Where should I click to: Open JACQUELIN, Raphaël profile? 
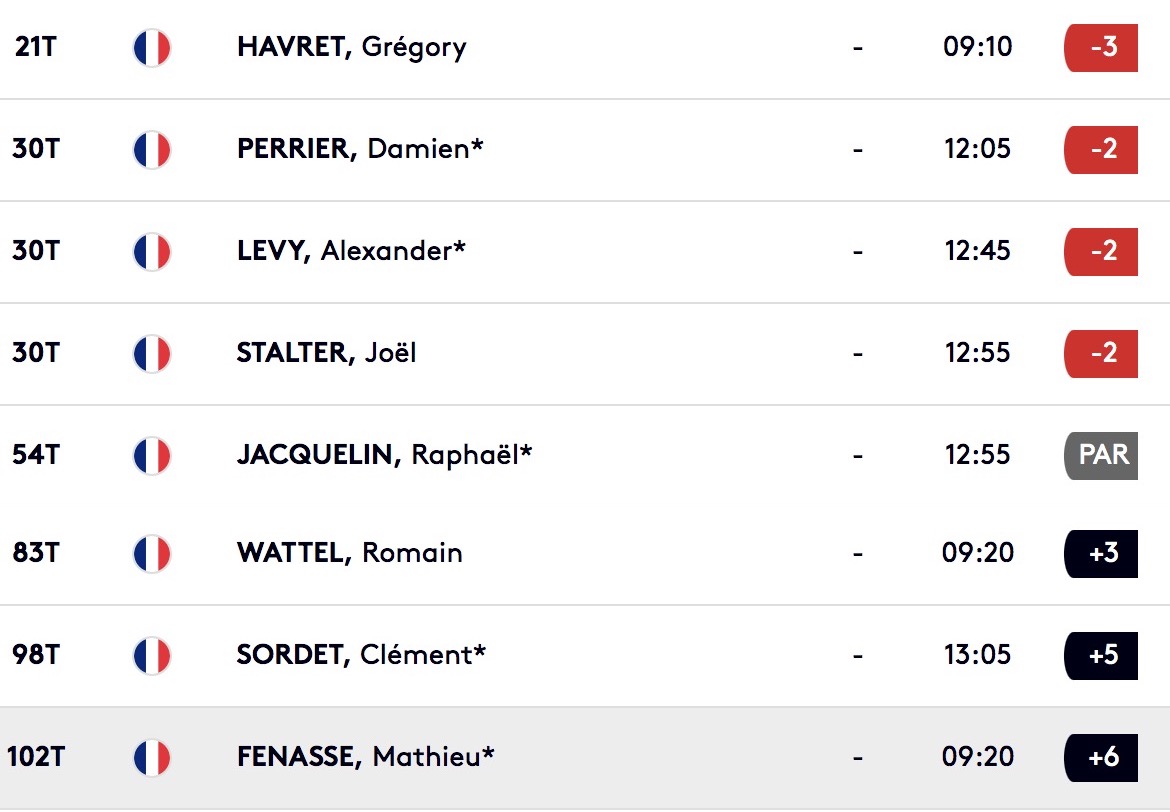click(384, 455)
